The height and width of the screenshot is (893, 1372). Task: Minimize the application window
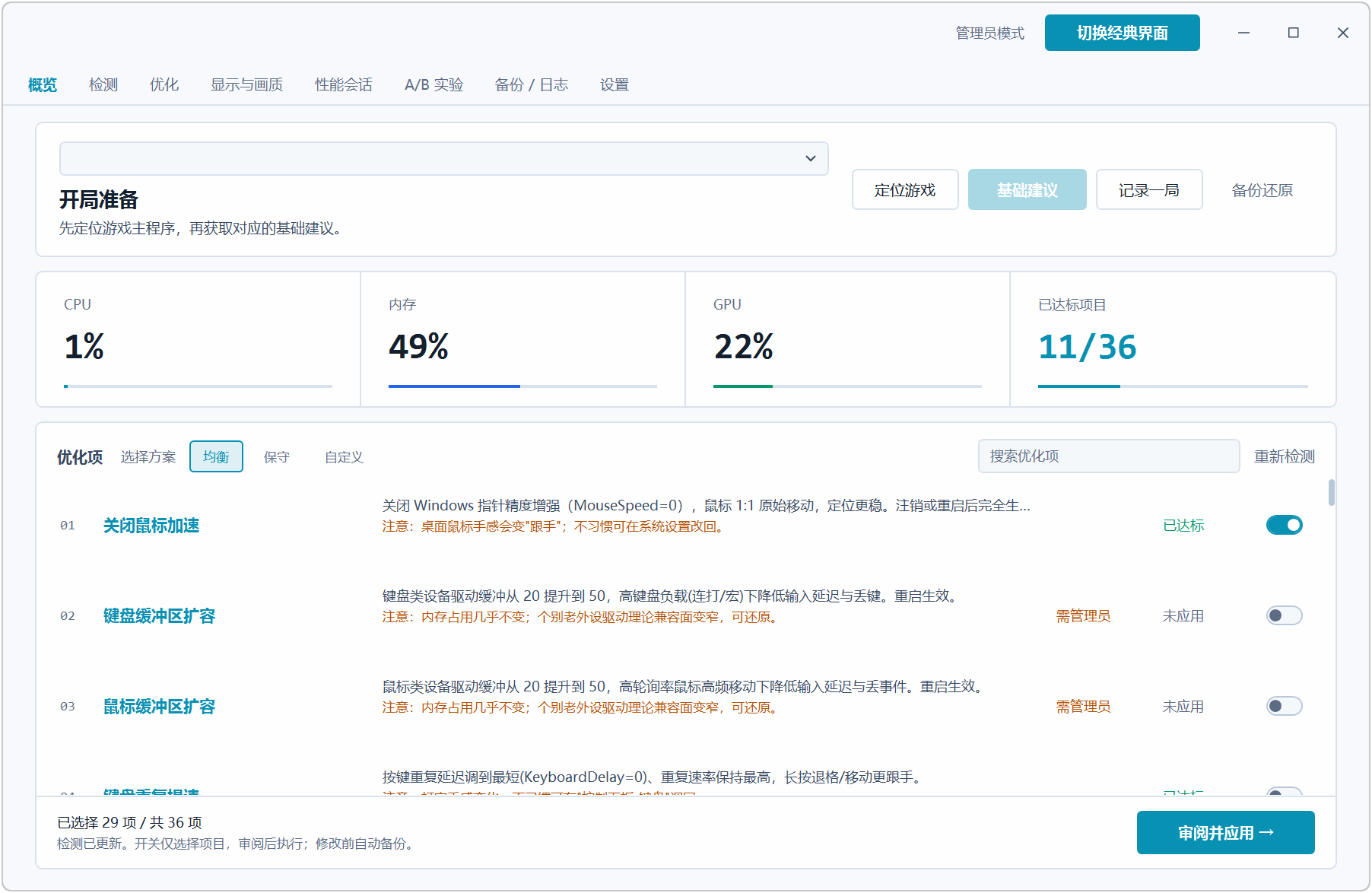pos(1243,33)
